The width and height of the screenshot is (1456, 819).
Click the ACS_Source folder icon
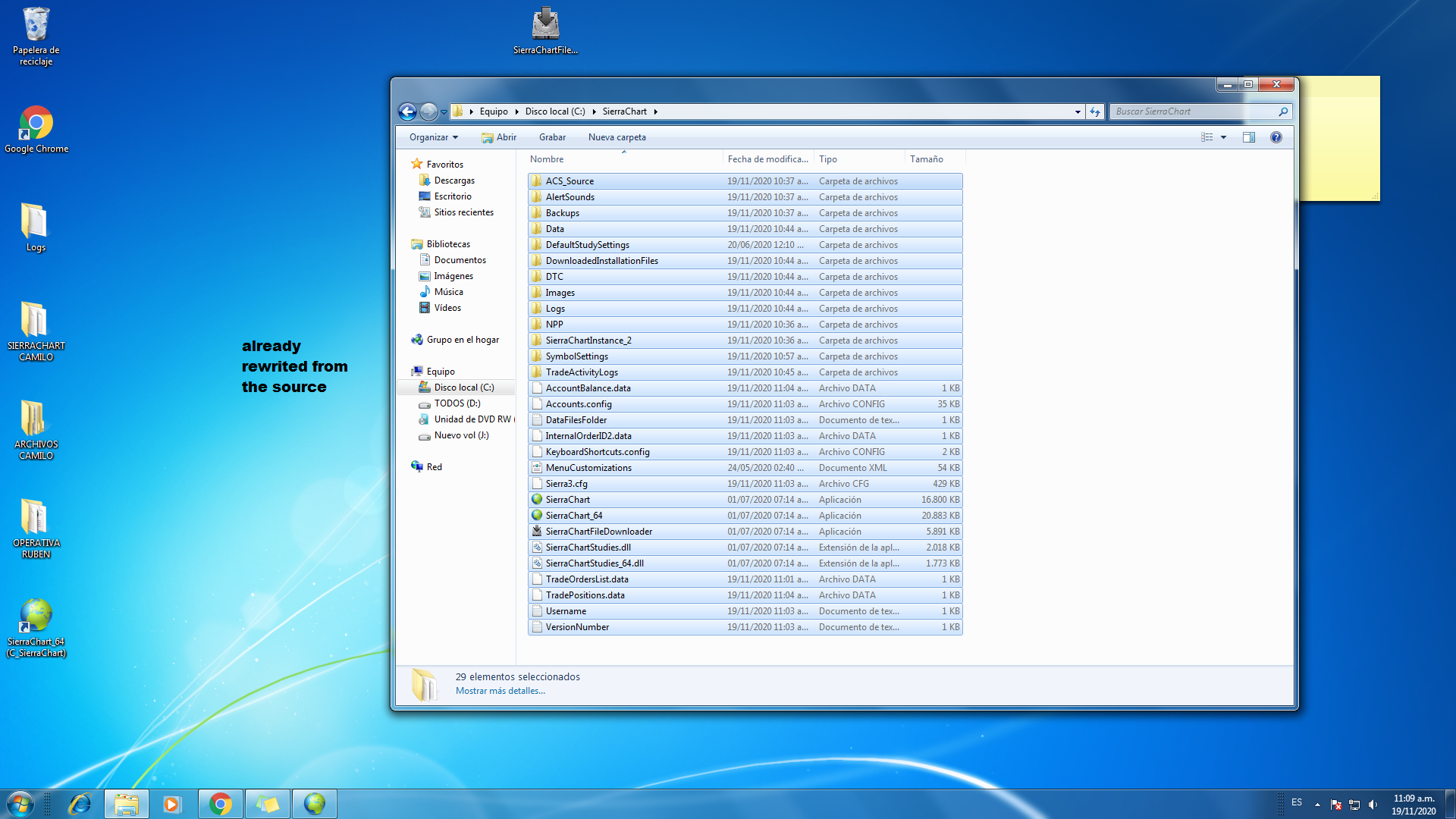point(537,181)
